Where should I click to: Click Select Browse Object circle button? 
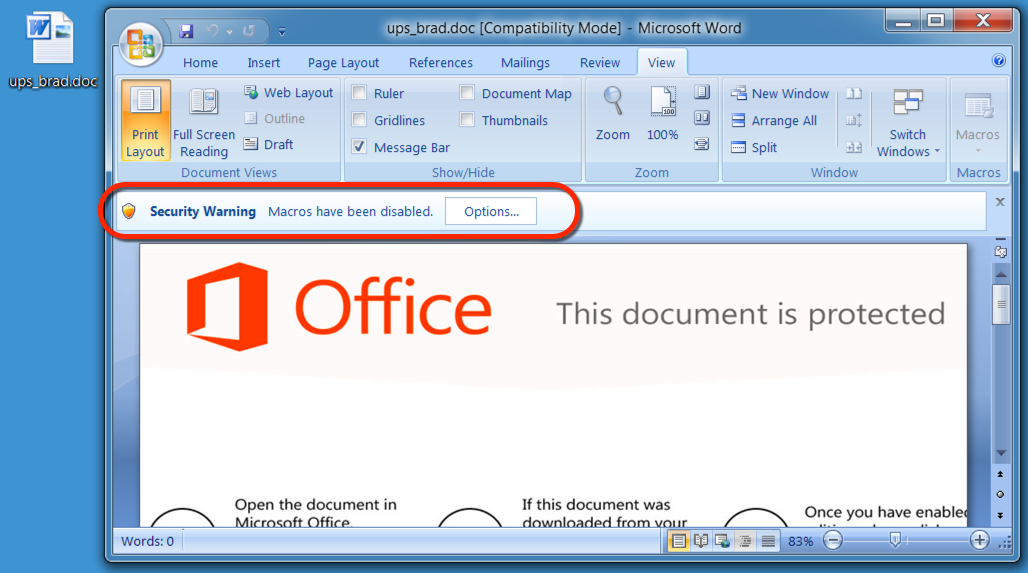pyautogui.click(x=1000, y=494)
